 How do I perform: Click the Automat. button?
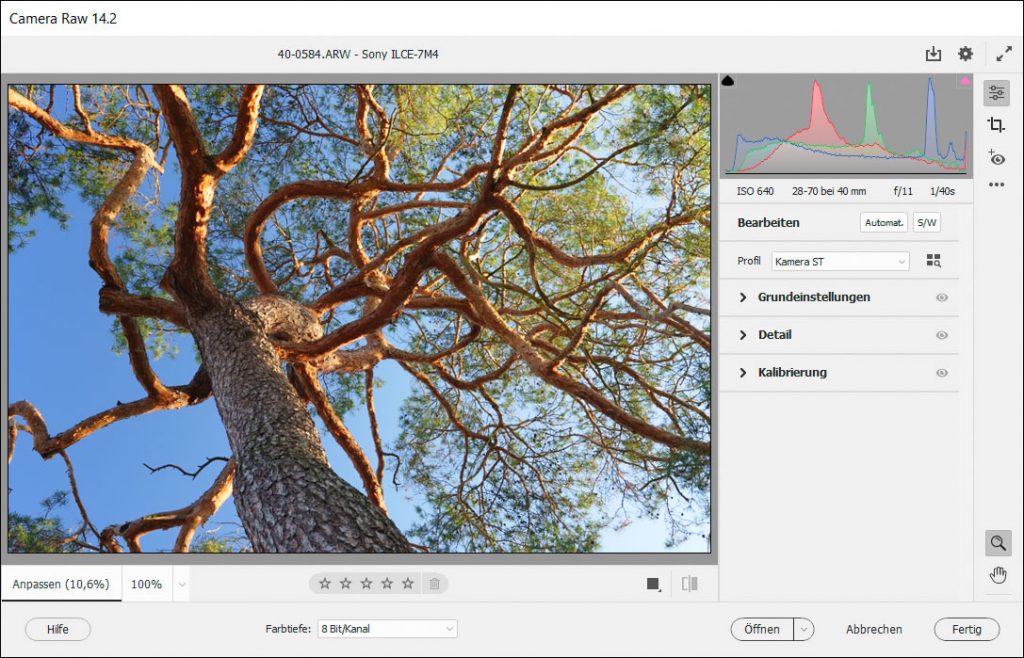883,223
